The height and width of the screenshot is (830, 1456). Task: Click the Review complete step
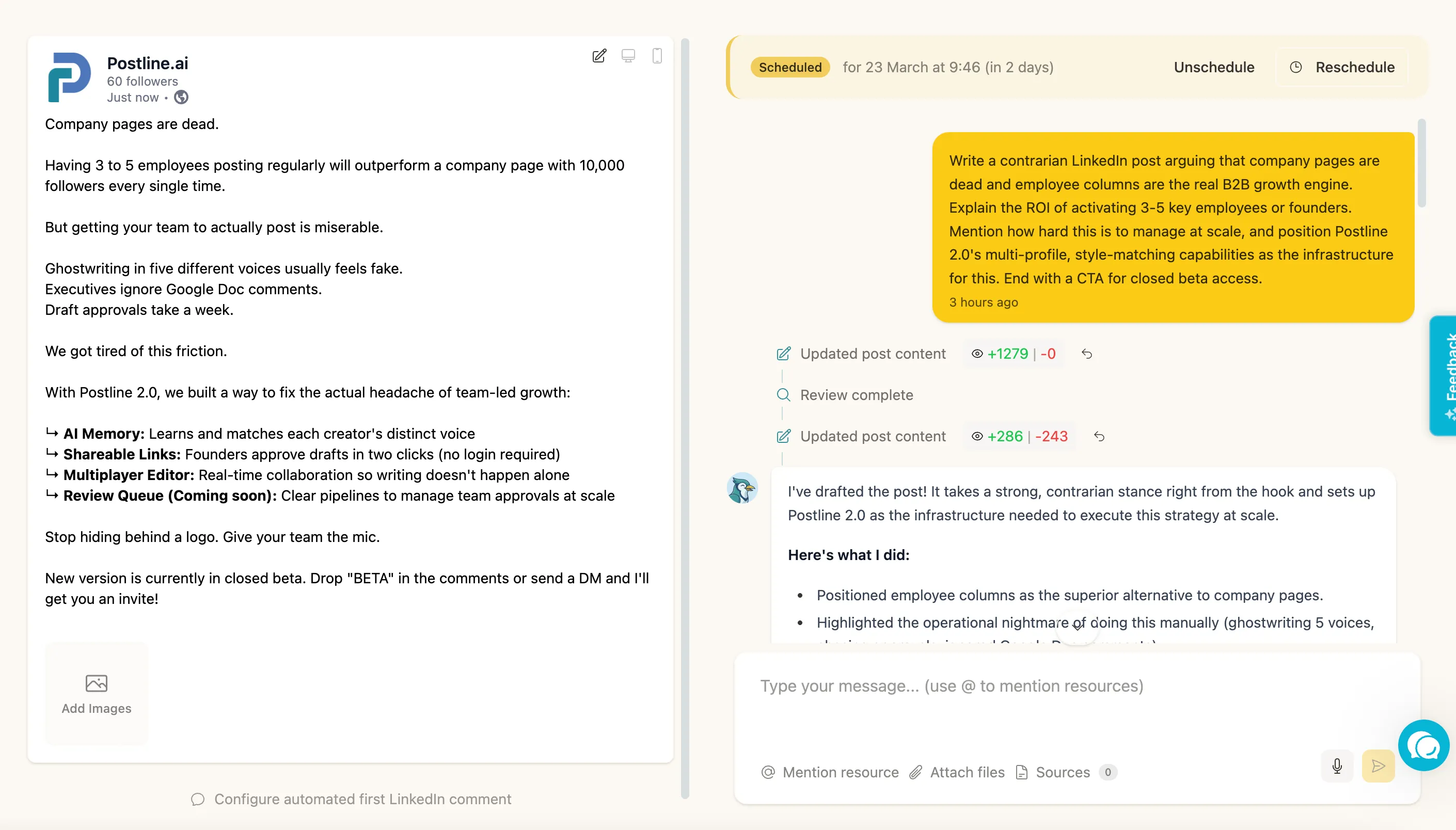845,395
